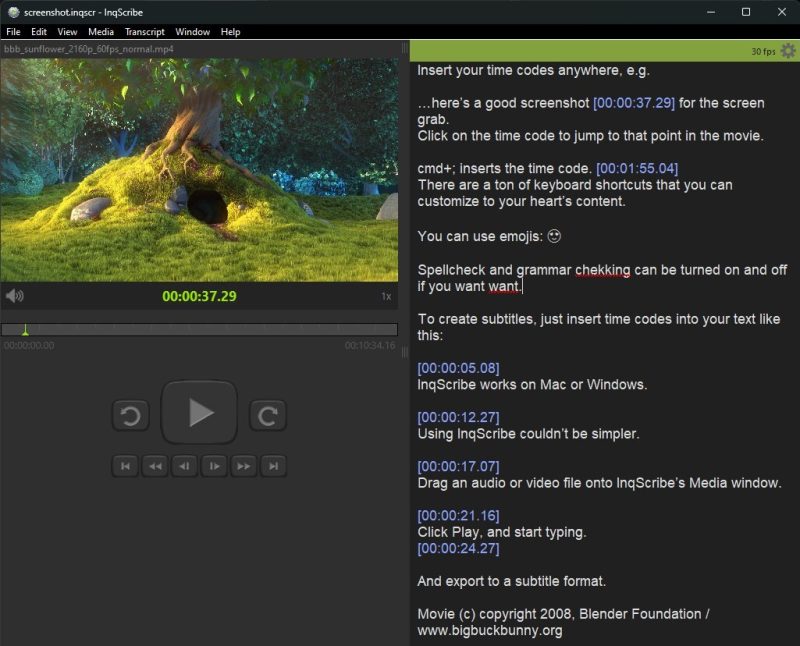Image resolution: width=800 pixels, height=646 pixels.
Task: Click the video preview frame
Action: pos(200,170)
